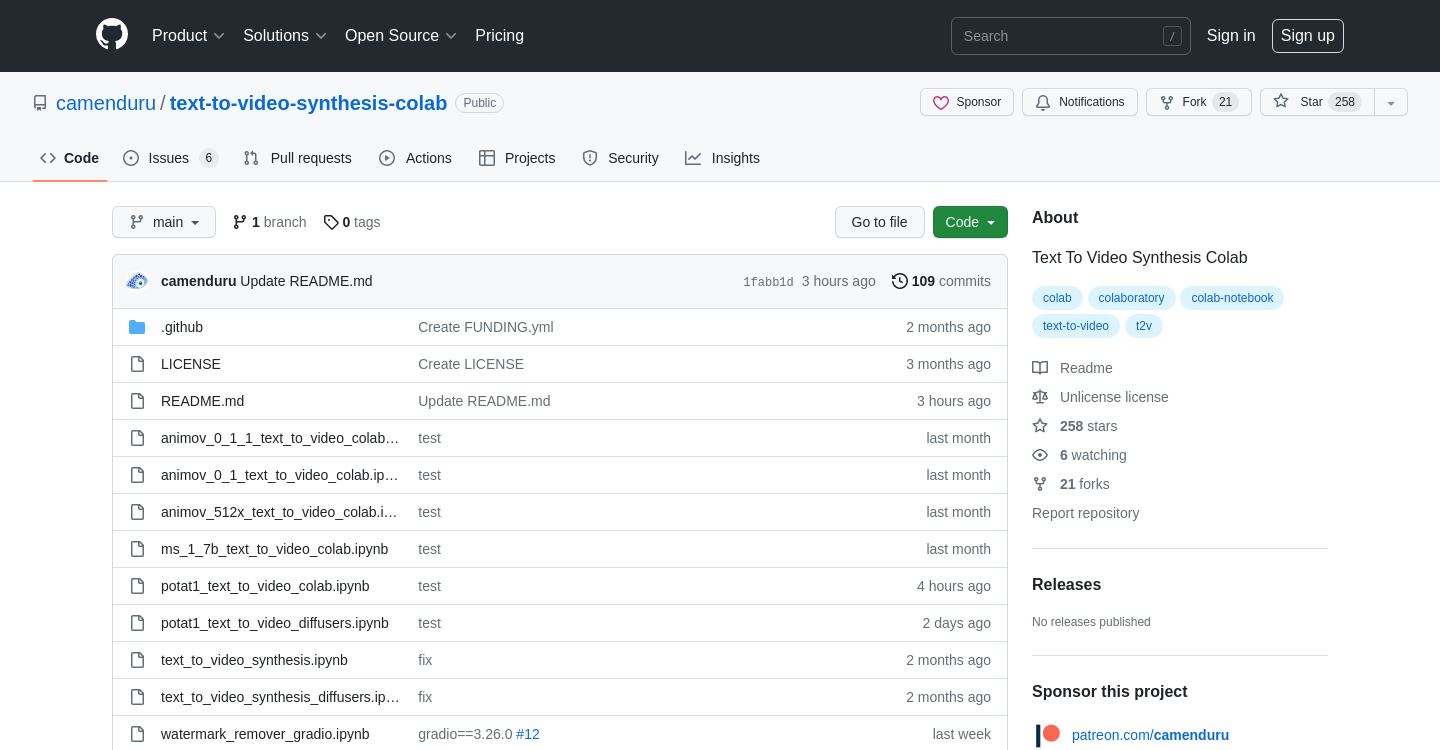
Task: Click the Patreon sponsor icon
Action: [1047, 735]
